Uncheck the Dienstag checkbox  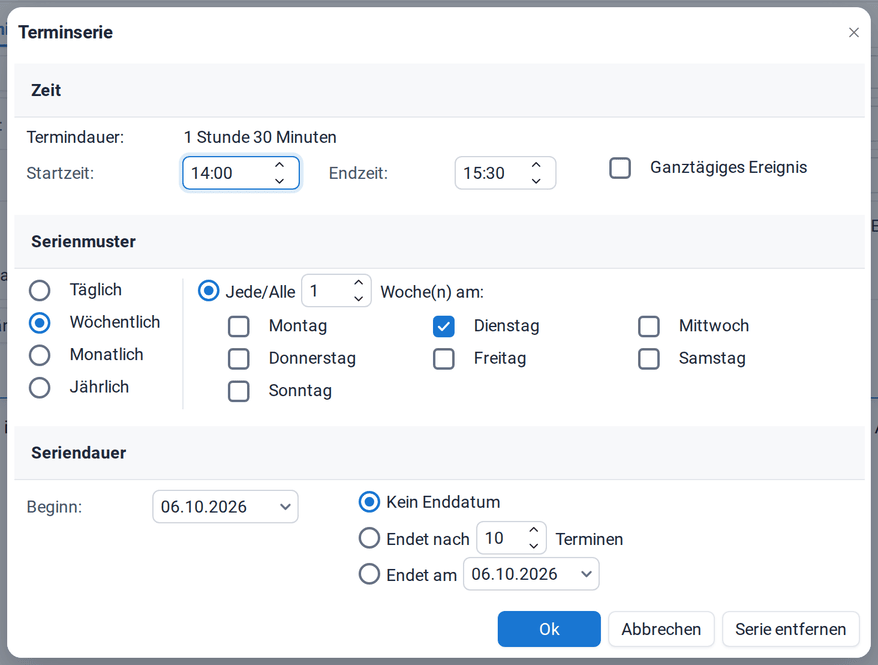coord(443,326)
